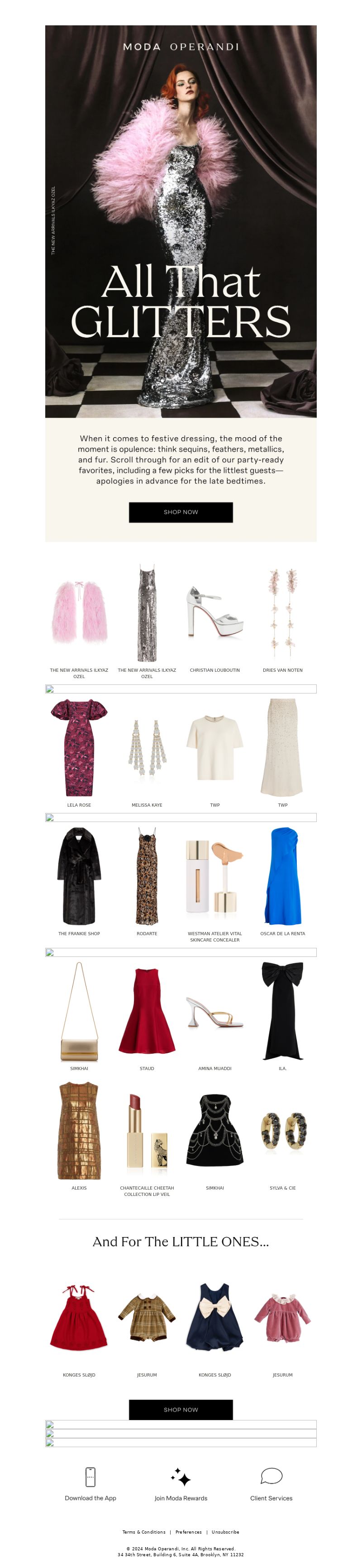Open the Terms & Conditions link

tap(143, 1531)
